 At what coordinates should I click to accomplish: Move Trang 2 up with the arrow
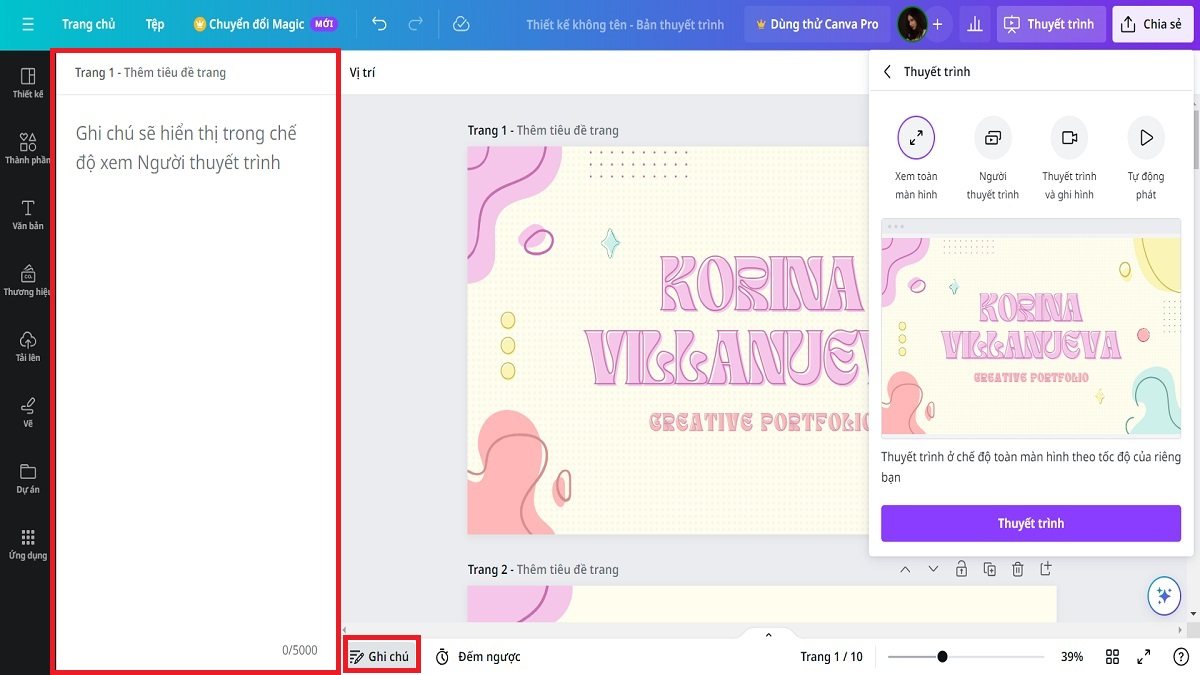coord(906,568)
